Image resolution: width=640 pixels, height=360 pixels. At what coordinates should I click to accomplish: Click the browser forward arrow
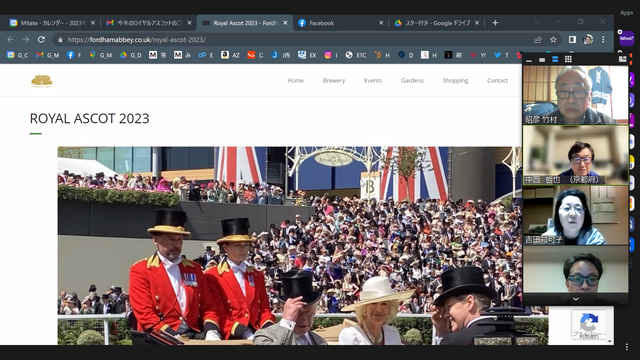coord(26,40)
